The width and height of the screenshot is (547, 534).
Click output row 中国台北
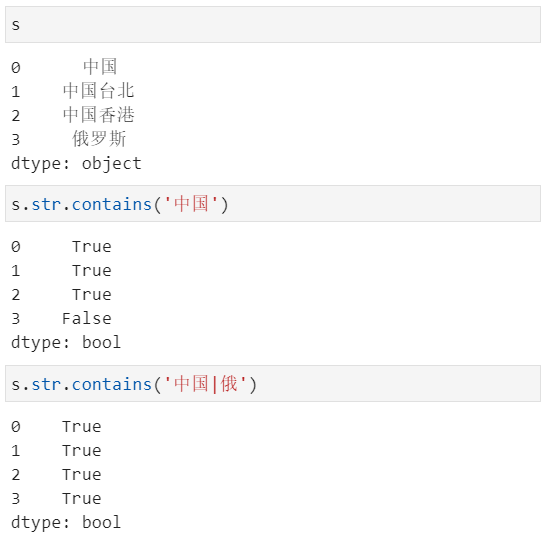(72, 91)
